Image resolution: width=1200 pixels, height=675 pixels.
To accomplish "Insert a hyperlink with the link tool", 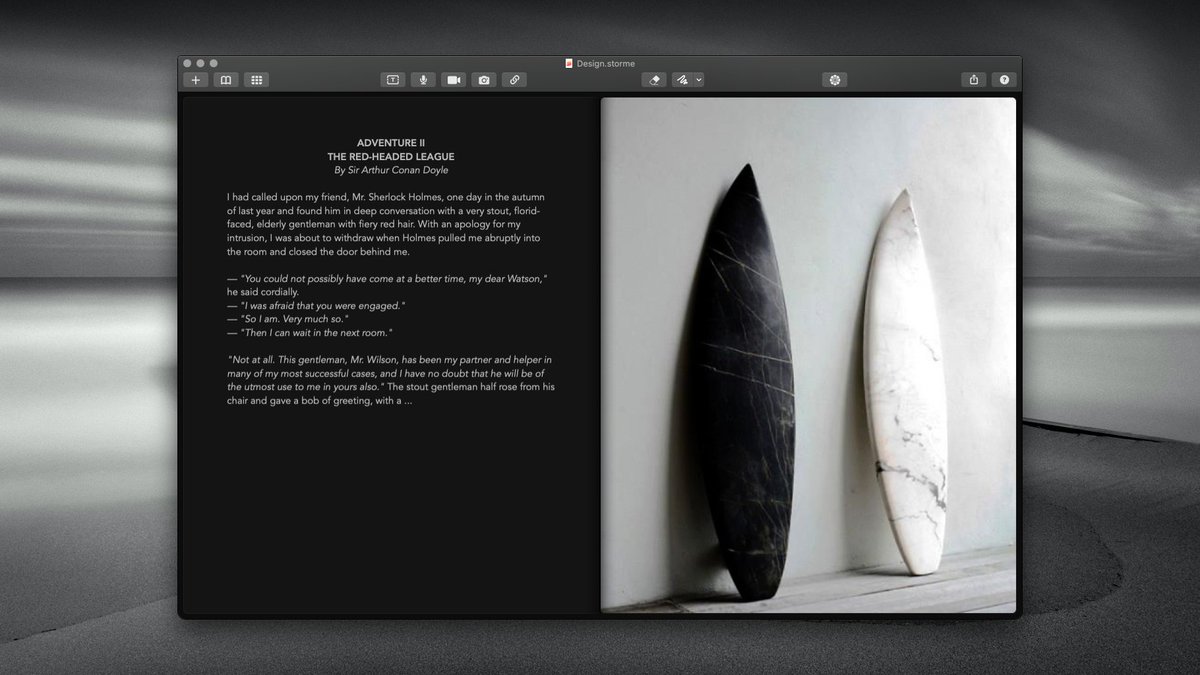I will (x=514, y=79).
